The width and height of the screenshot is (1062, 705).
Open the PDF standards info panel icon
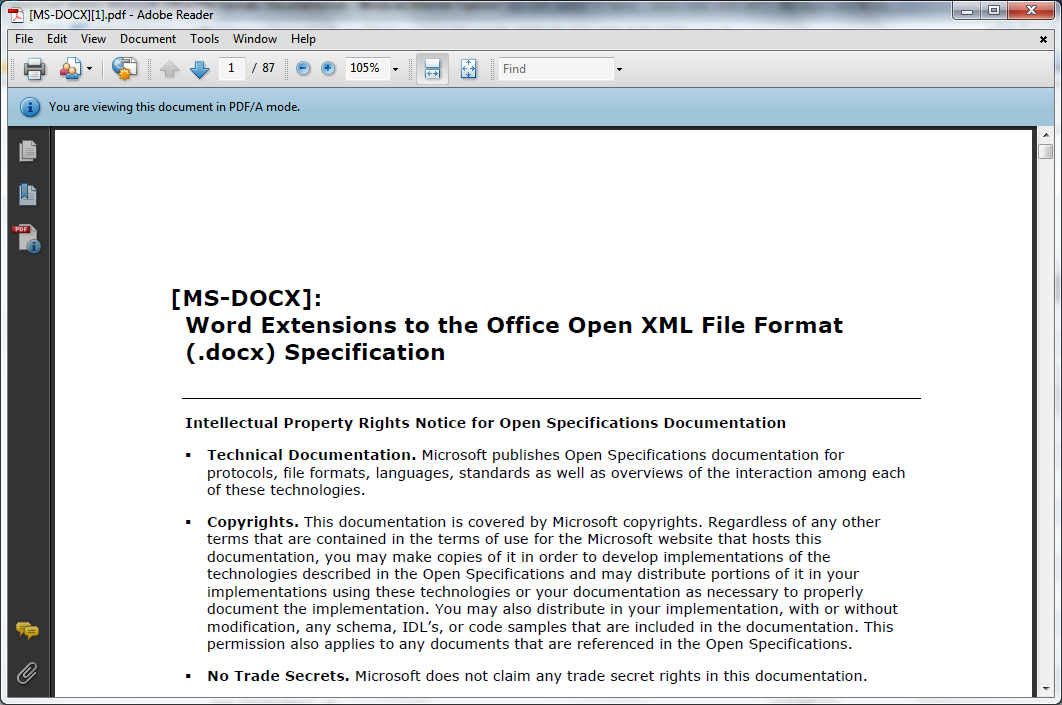27,238
